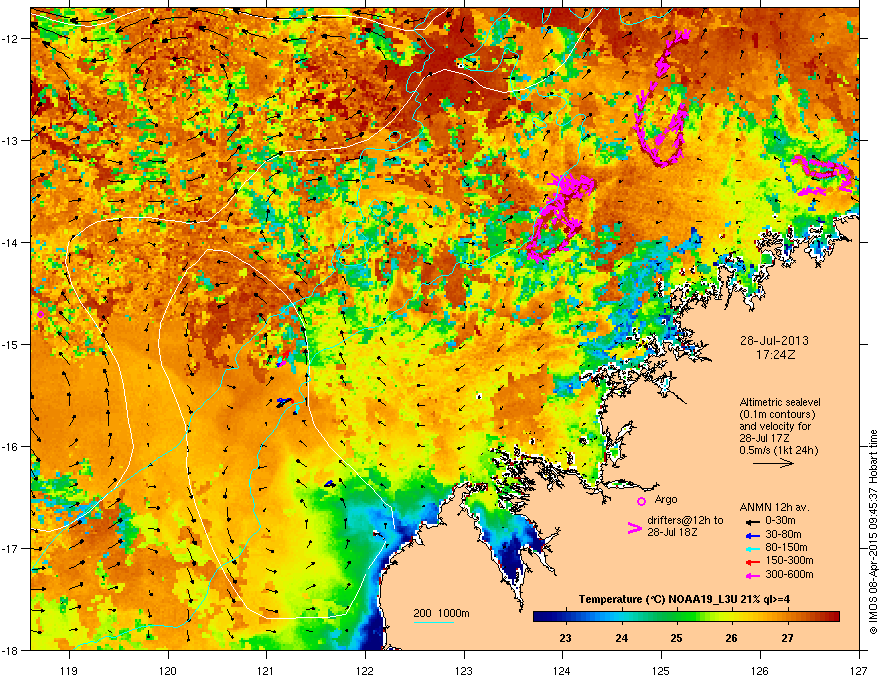Click the '(0.1m contours)' text
This screenshot has width=880, height=680.
[777, 415]
